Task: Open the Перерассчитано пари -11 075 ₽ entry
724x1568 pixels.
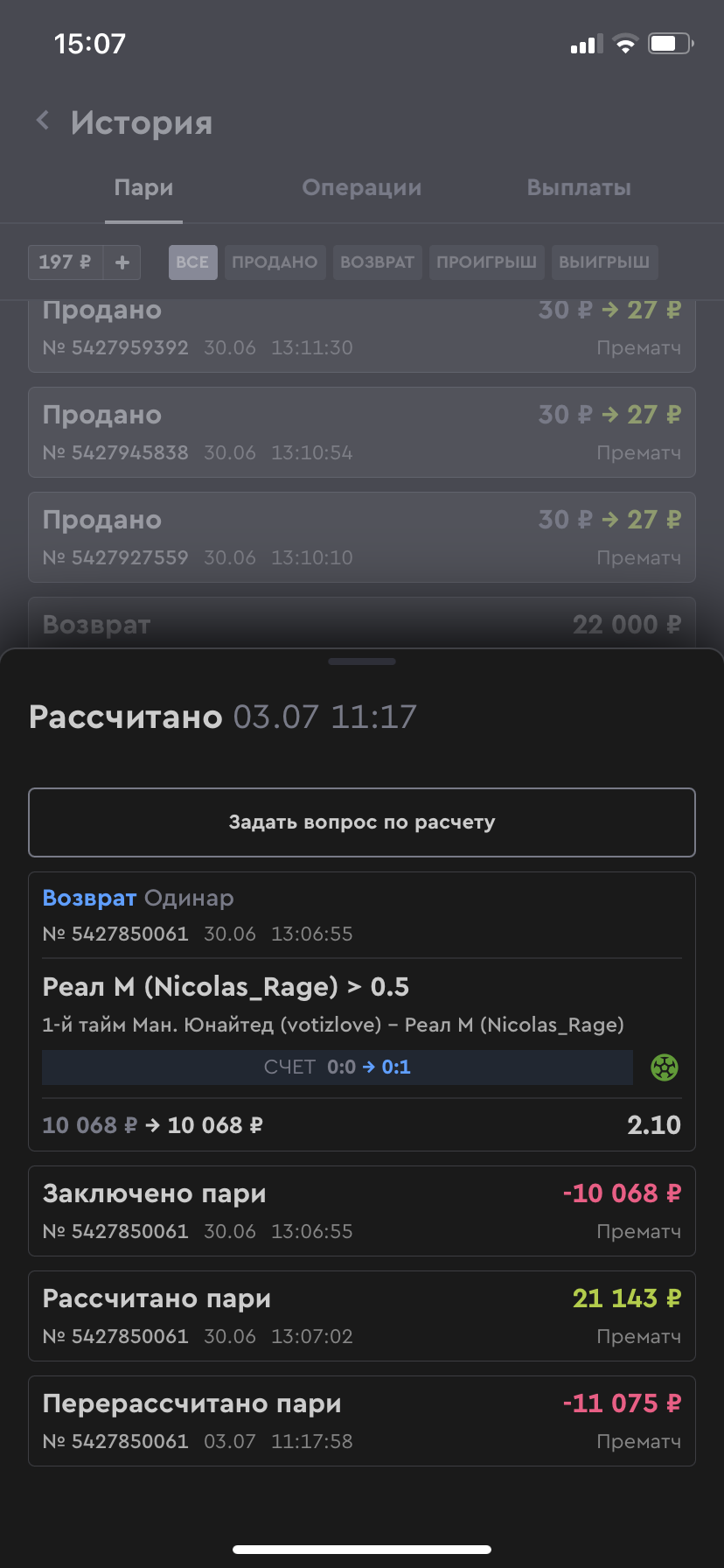Action: click(362, 1421)
